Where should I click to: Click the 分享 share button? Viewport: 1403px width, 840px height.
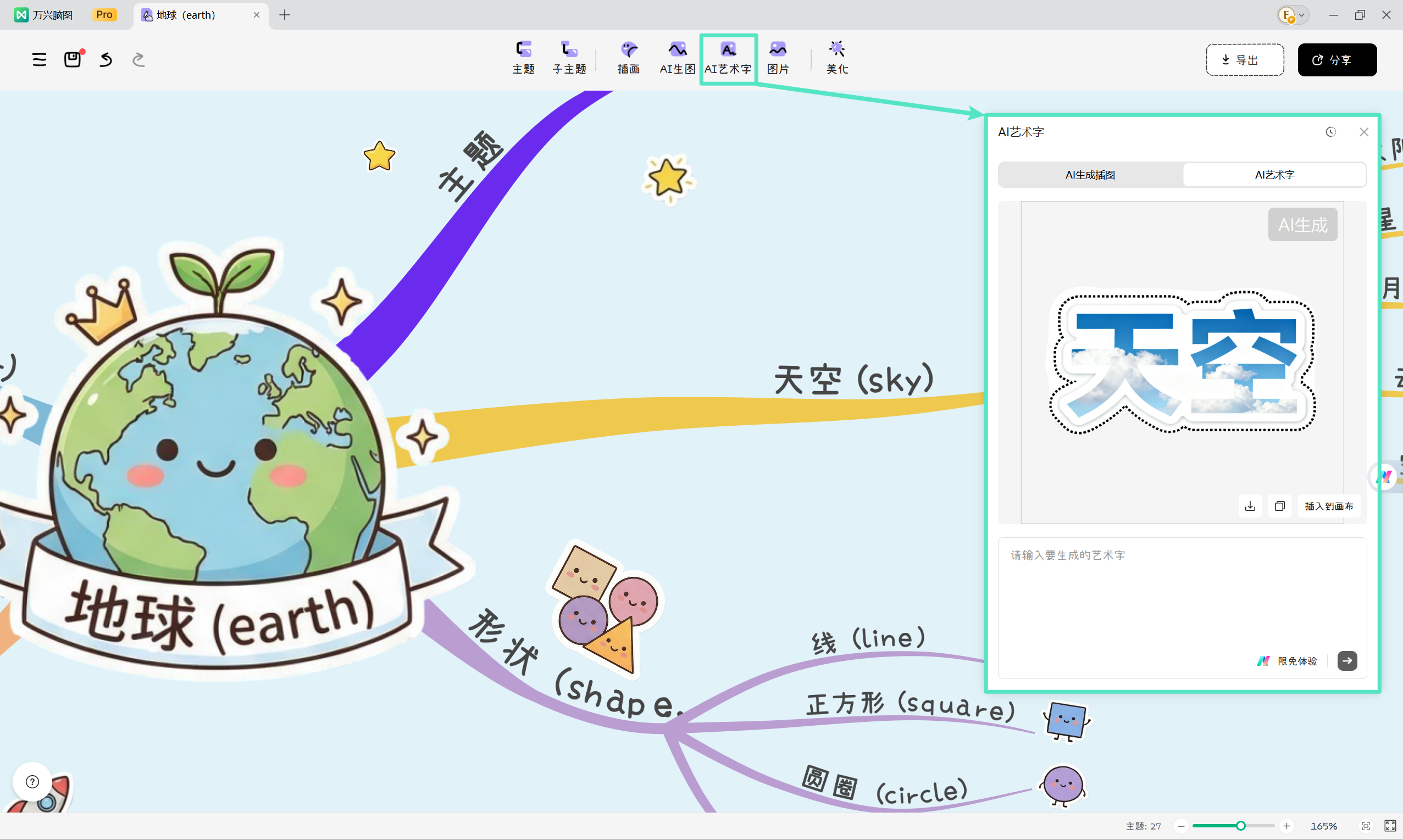pos(1337,59)
